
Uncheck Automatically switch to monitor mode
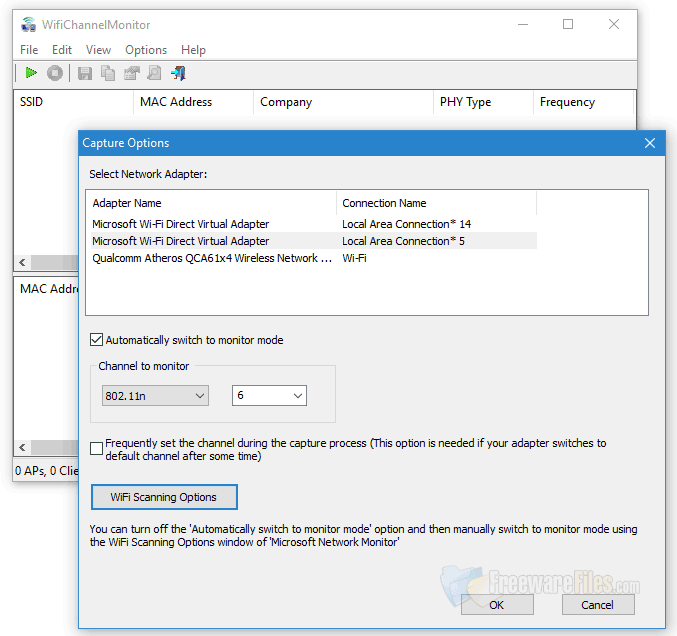97,340
